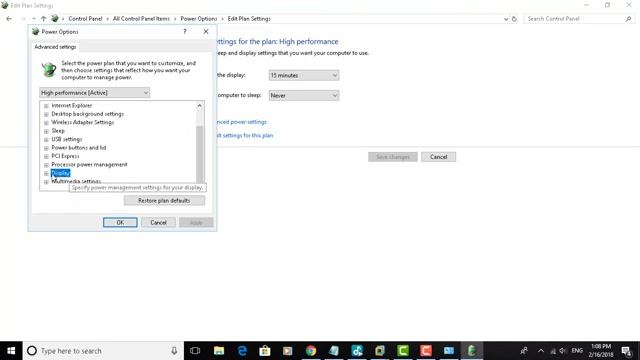Image resolution: width=640 pixels, height=360 pixels.
Task: Select the USB settings row
Action: (67, 139)
